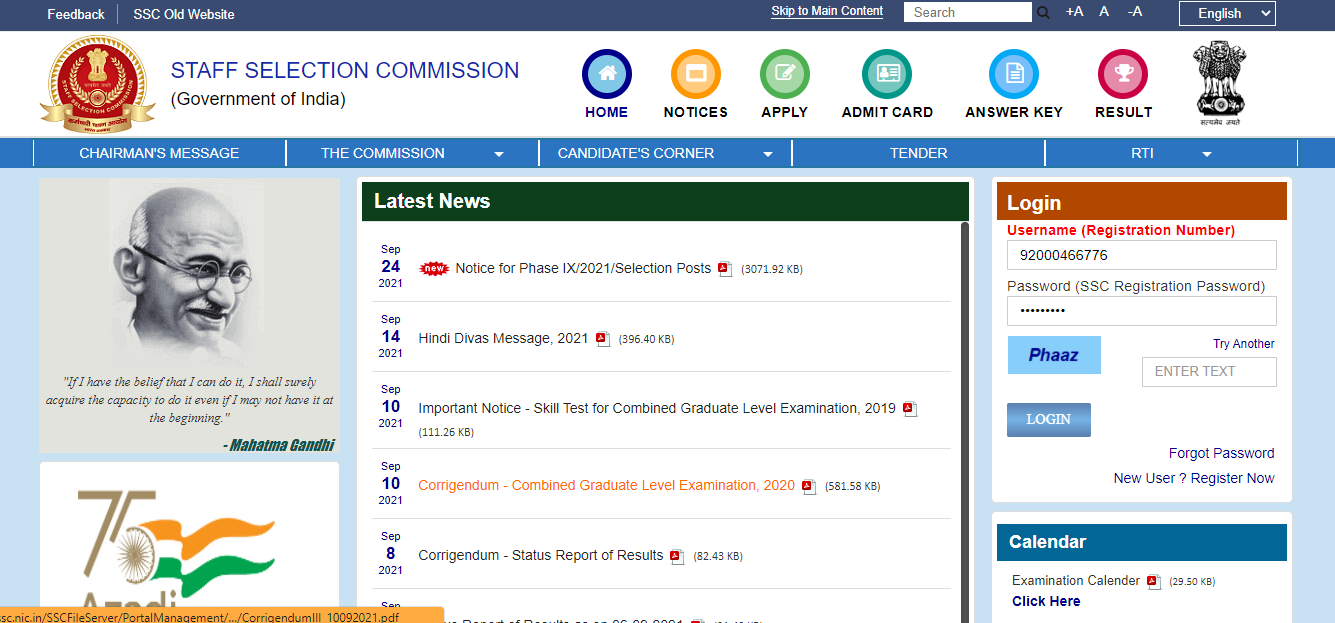Click the Feedback link

76,14
